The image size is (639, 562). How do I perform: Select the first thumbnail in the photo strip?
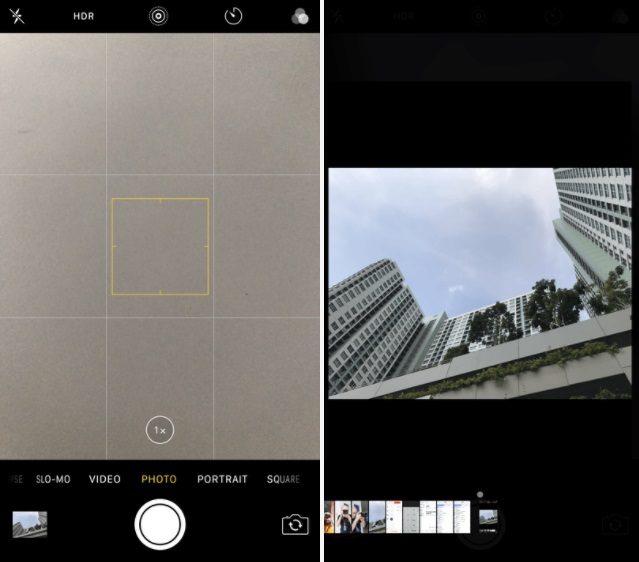[x=329, y=517]
